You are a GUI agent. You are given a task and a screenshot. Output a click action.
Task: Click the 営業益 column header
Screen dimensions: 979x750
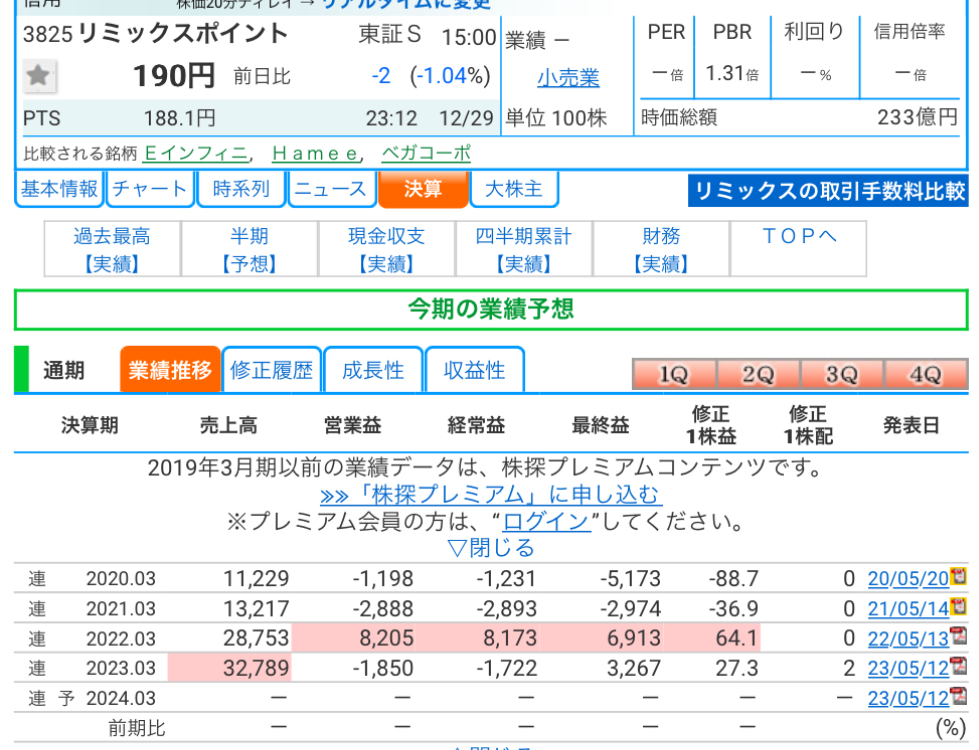352,425
